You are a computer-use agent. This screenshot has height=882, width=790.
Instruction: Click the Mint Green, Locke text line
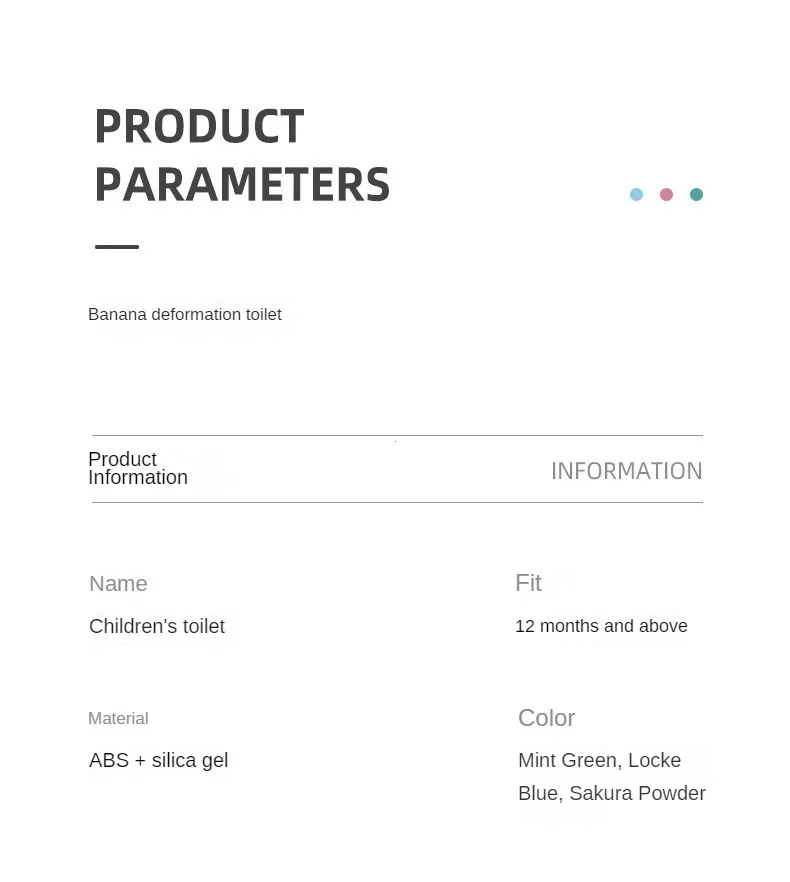point(600,760)
